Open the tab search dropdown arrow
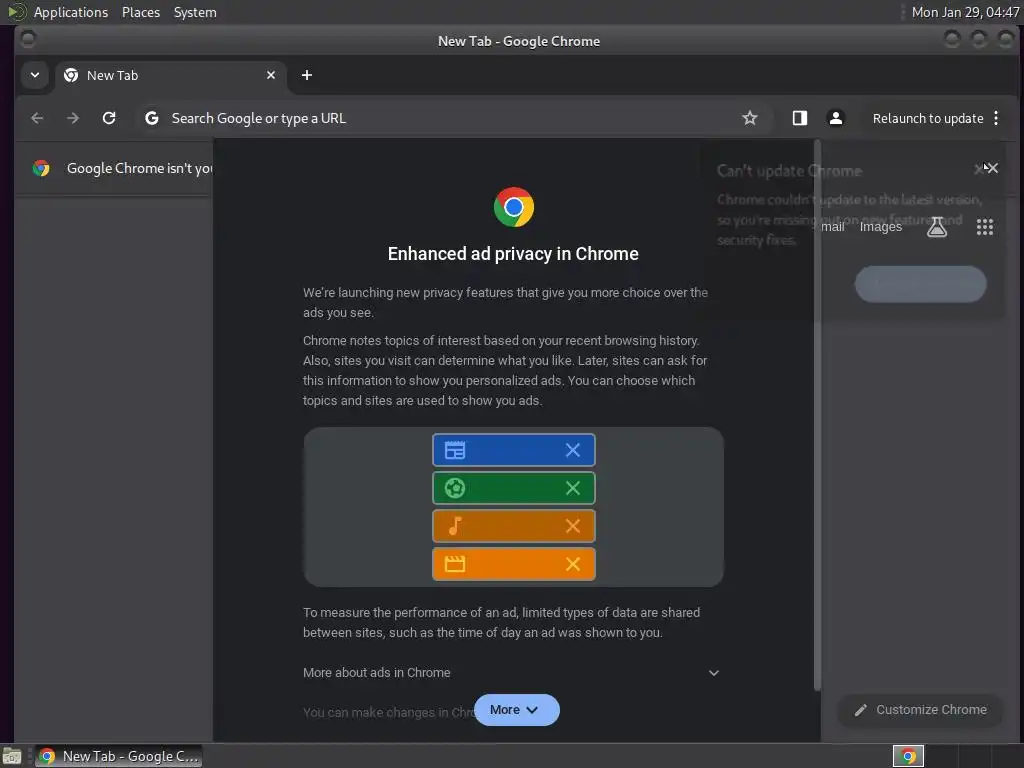This screenshot has height=768, width=1024. point(35,75)
